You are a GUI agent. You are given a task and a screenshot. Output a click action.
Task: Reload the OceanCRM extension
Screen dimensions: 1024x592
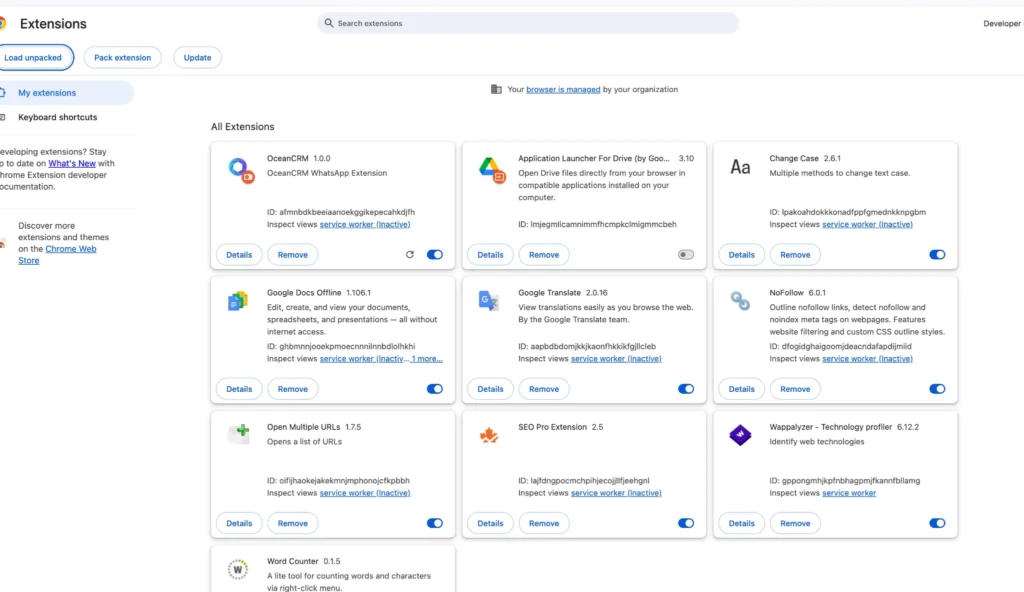409,254
